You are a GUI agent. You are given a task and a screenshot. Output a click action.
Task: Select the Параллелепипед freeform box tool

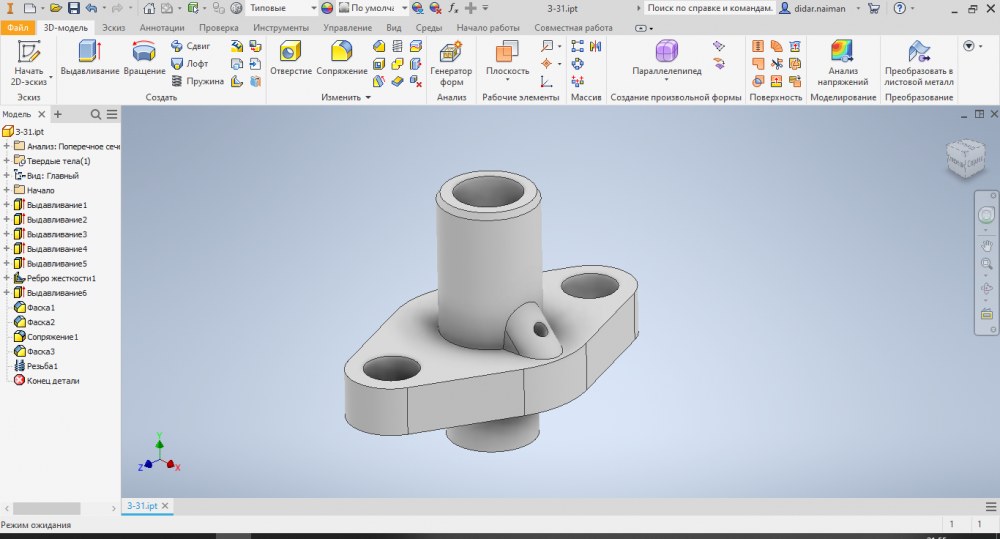[667, 57]
